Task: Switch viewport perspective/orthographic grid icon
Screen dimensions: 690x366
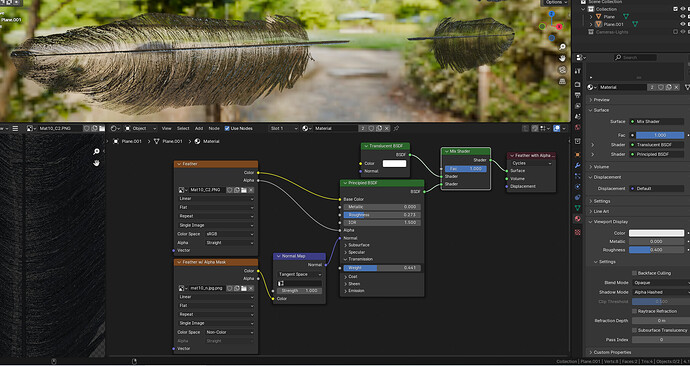Action: point(562,81)
